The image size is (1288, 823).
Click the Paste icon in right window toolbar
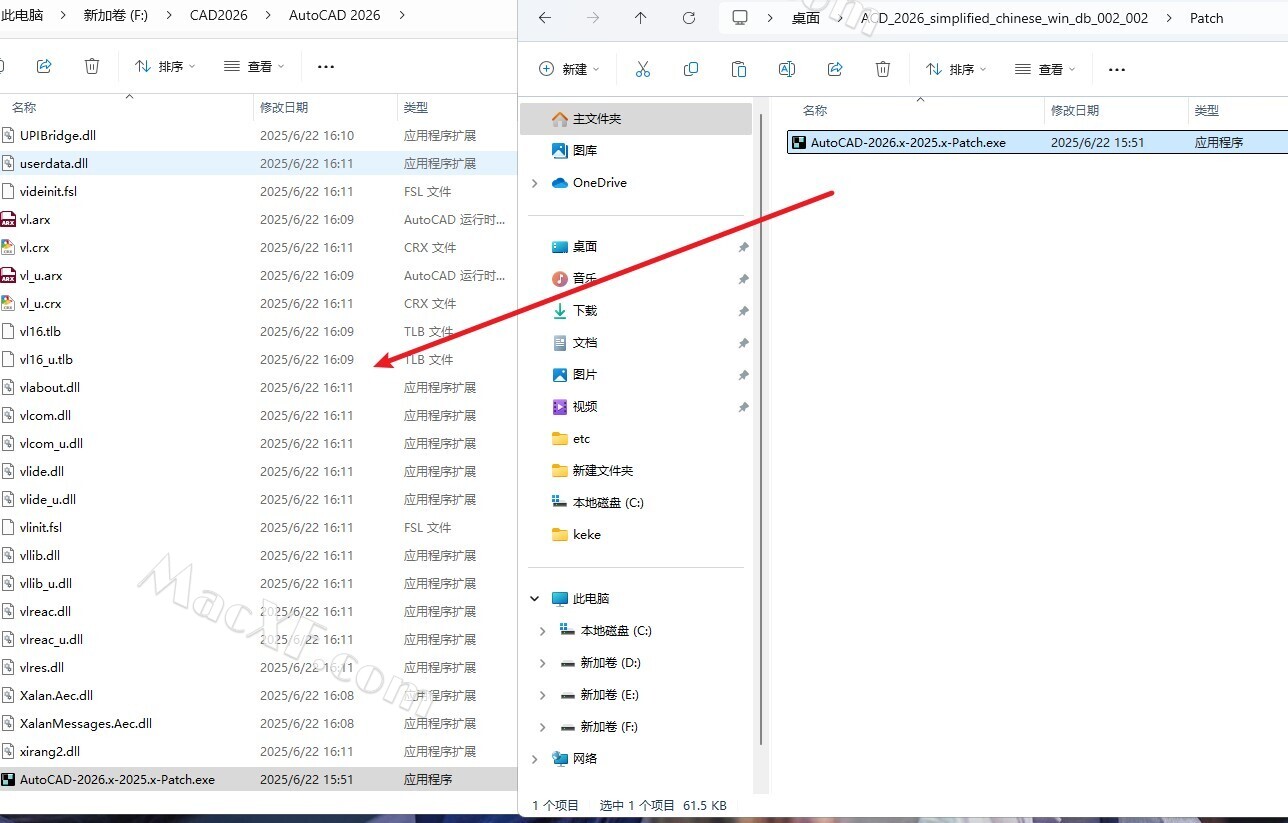(739, 69)
